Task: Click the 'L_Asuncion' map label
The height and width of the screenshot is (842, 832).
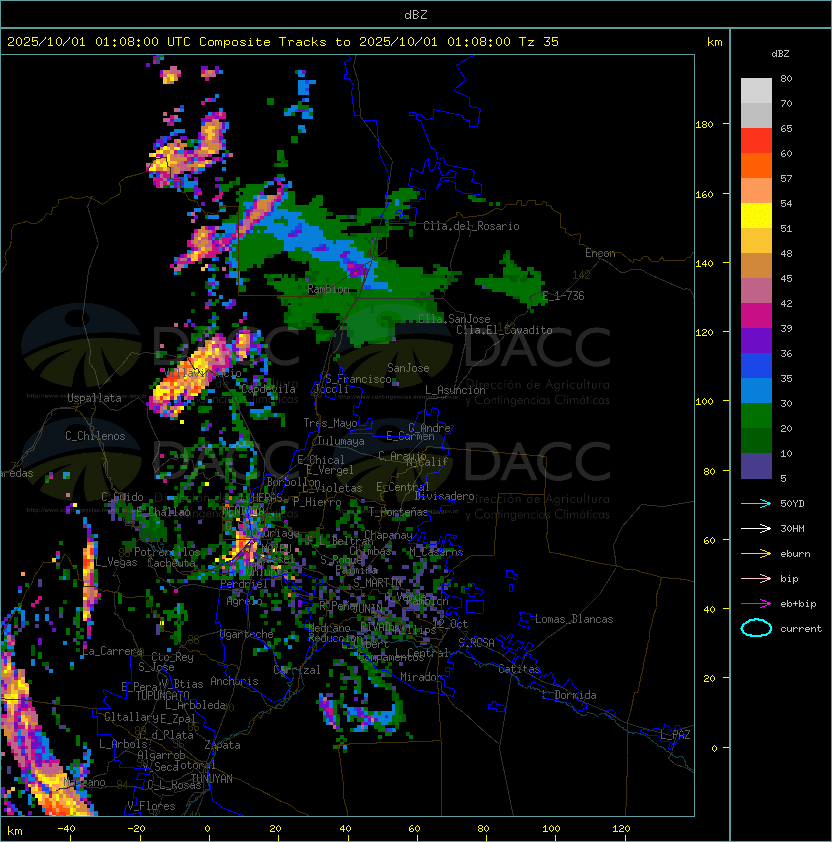Action: (x=455, y=390)
